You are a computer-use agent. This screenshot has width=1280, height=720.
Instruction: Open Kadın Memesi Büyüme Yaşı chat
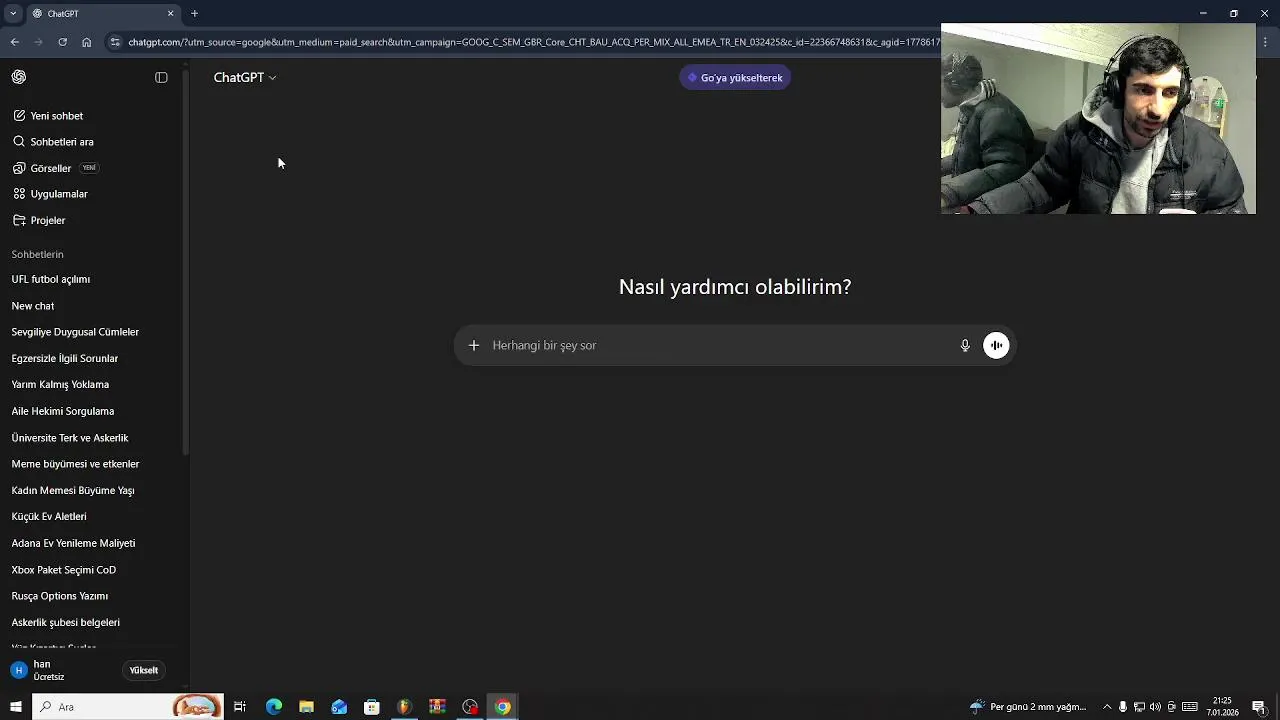73,490
